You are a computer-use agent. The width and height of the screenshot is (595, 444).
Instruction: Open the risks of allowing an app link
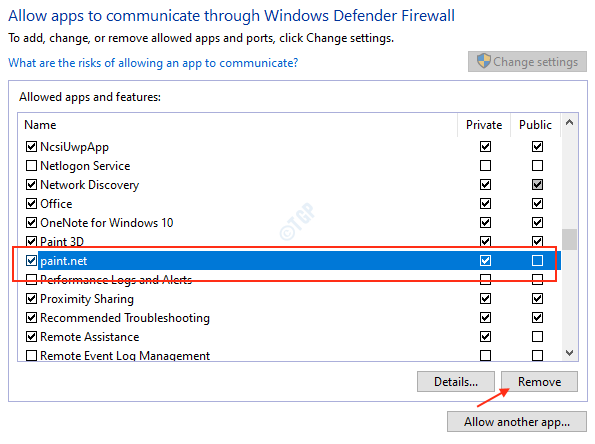[153, 63]
